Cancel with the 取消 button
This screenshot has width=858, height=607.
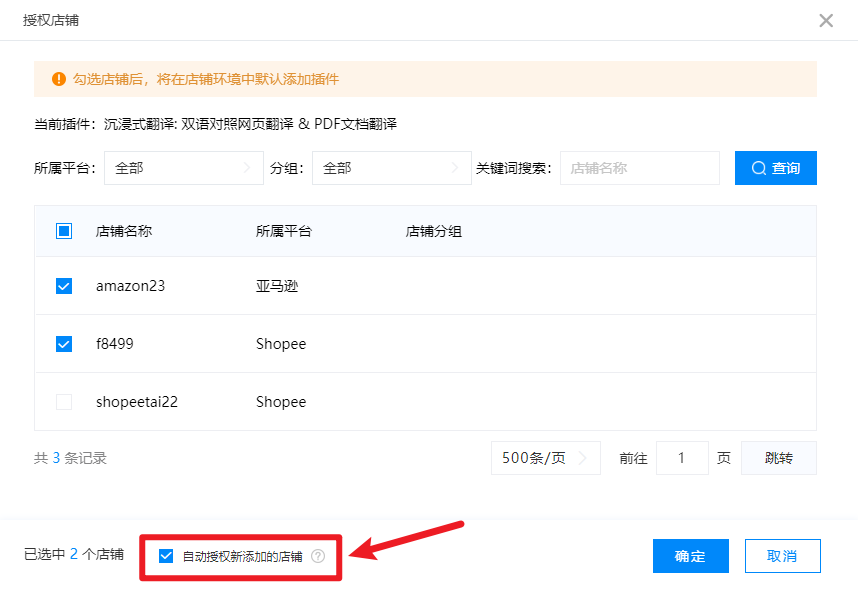click(782, 556)
